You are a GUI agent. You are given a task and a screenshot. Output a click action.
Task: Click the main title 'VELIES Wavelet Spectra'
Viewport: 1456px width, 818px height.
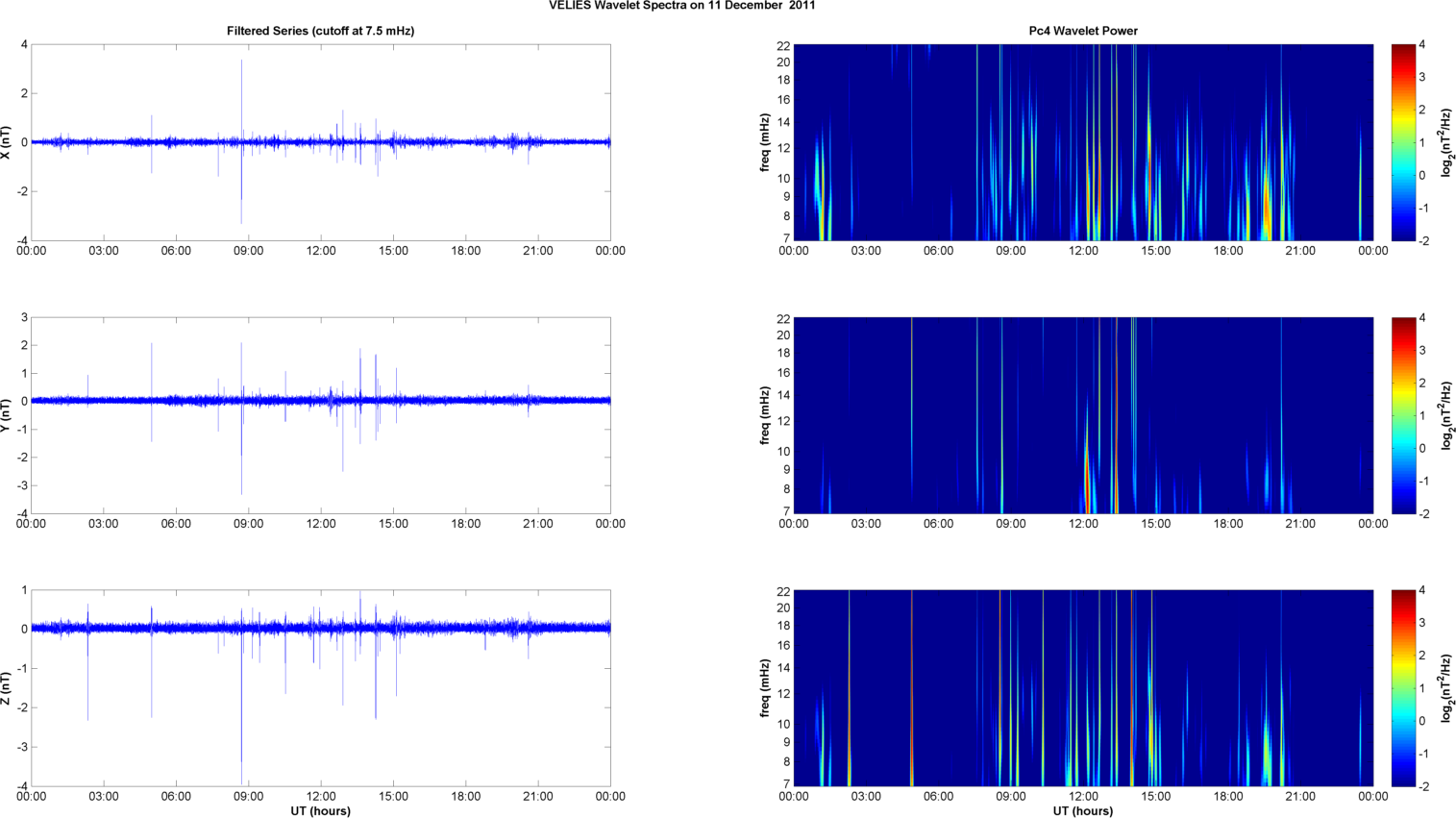682,6
